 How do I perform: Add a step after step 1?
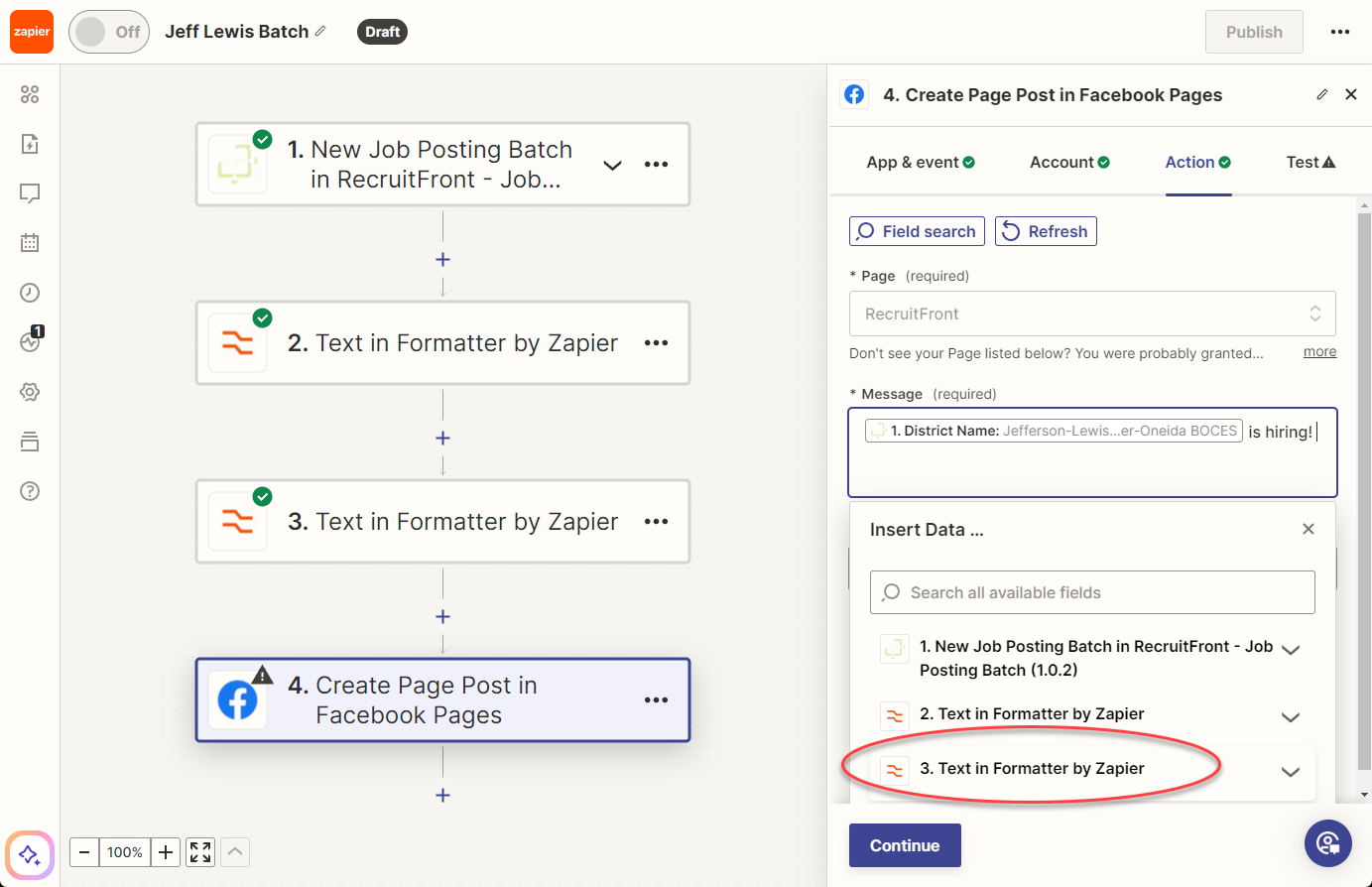(x=442, y=259)
